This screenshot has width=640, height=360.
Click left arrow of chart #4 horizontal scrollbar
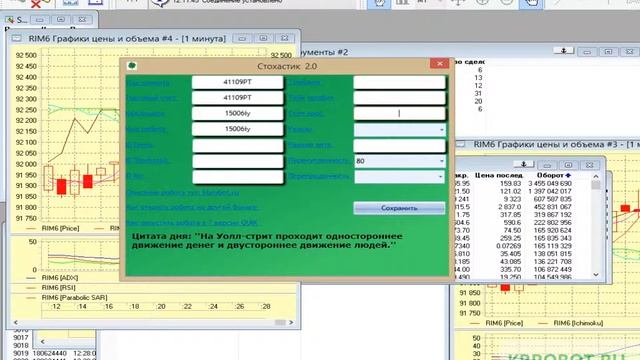coord(16,322)
